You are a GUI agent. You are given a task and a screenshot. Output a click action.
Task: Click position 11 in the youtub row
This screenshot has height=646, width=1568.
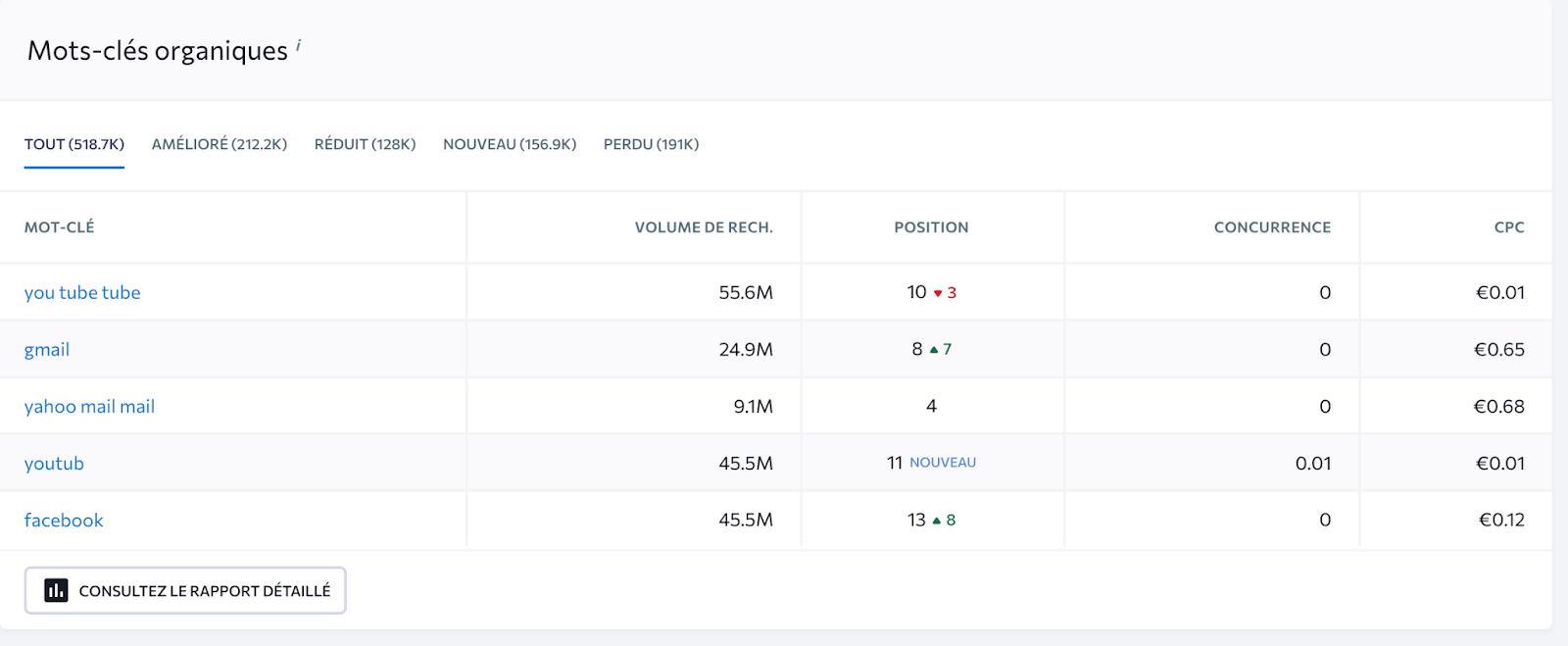click(895, 463)
